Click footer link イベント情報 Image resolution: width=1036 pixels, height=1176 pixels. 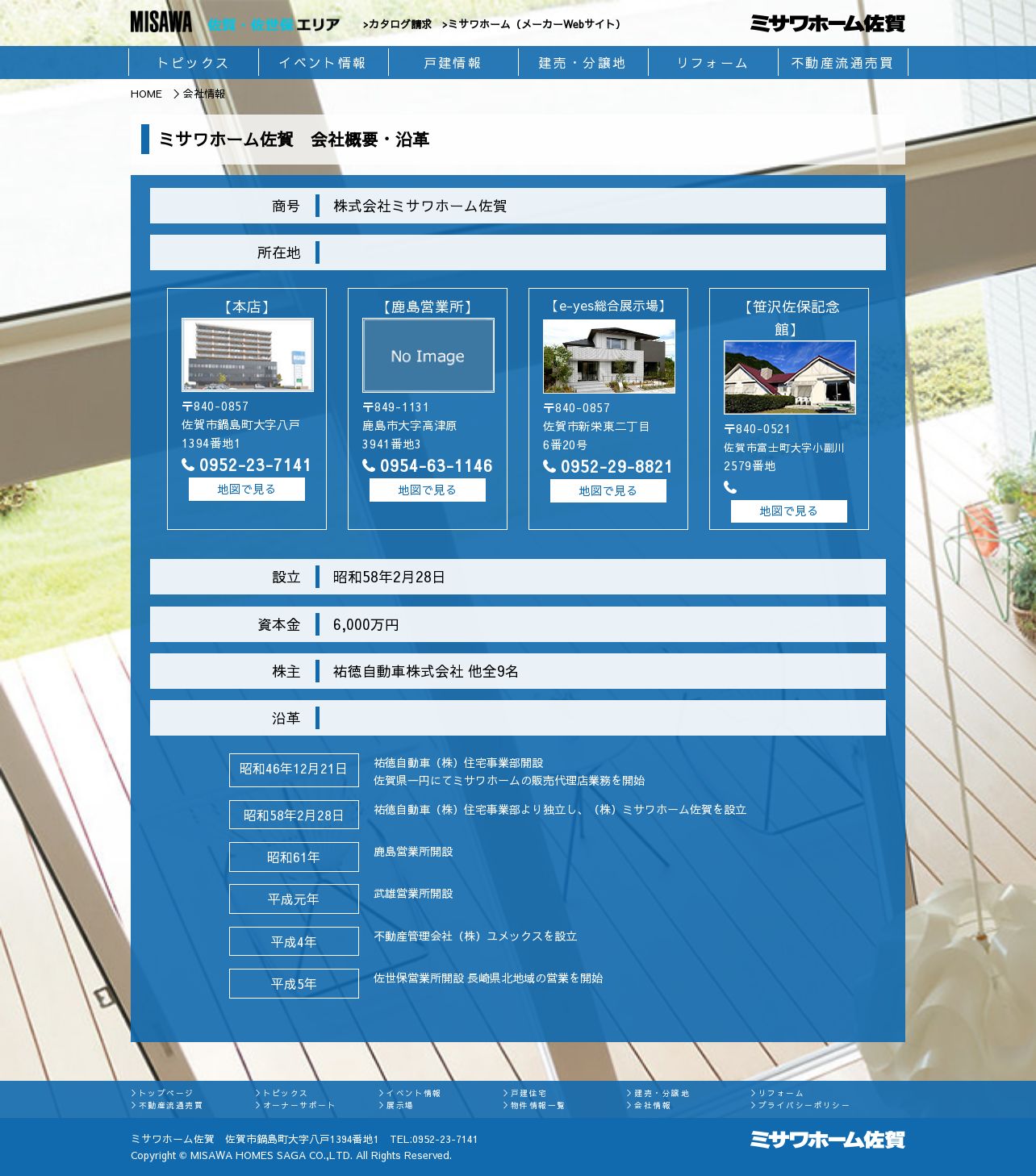[410, 1093]
